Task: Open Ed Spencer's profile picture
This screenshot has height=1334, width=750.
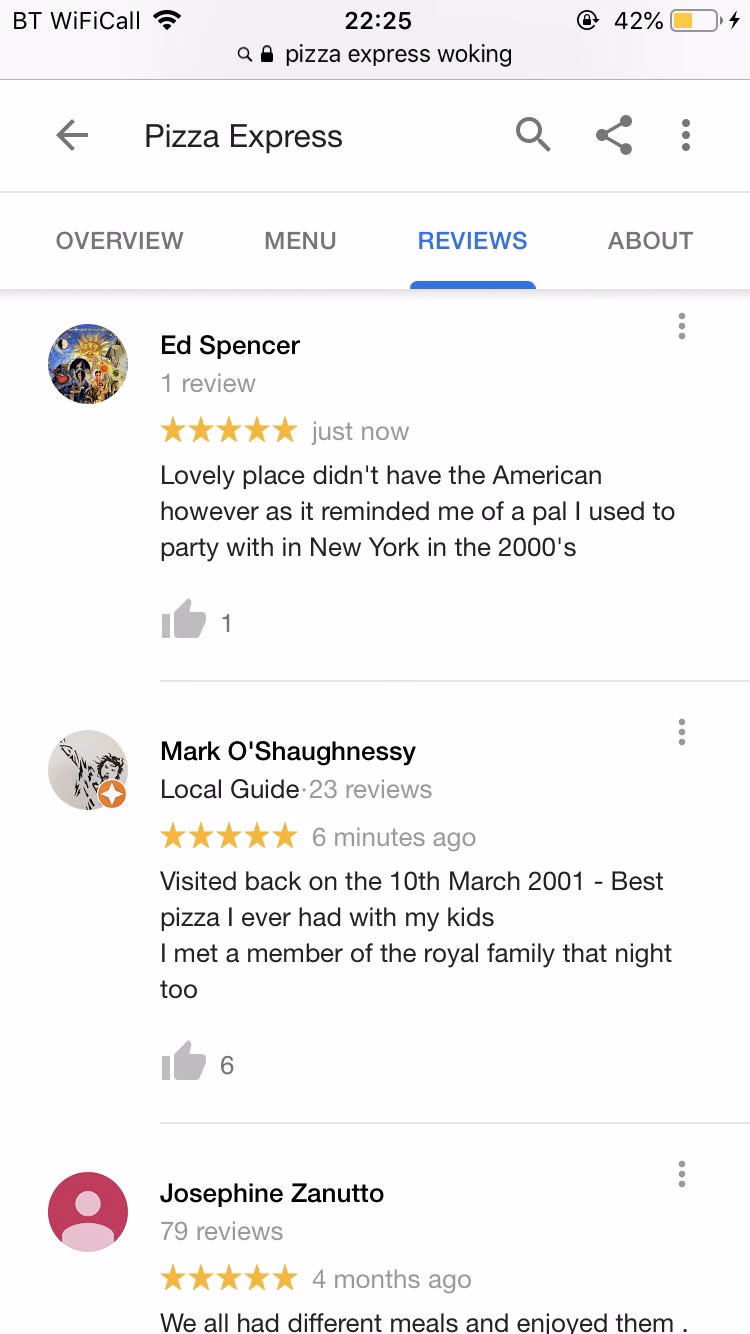Action: click(88, 364)
